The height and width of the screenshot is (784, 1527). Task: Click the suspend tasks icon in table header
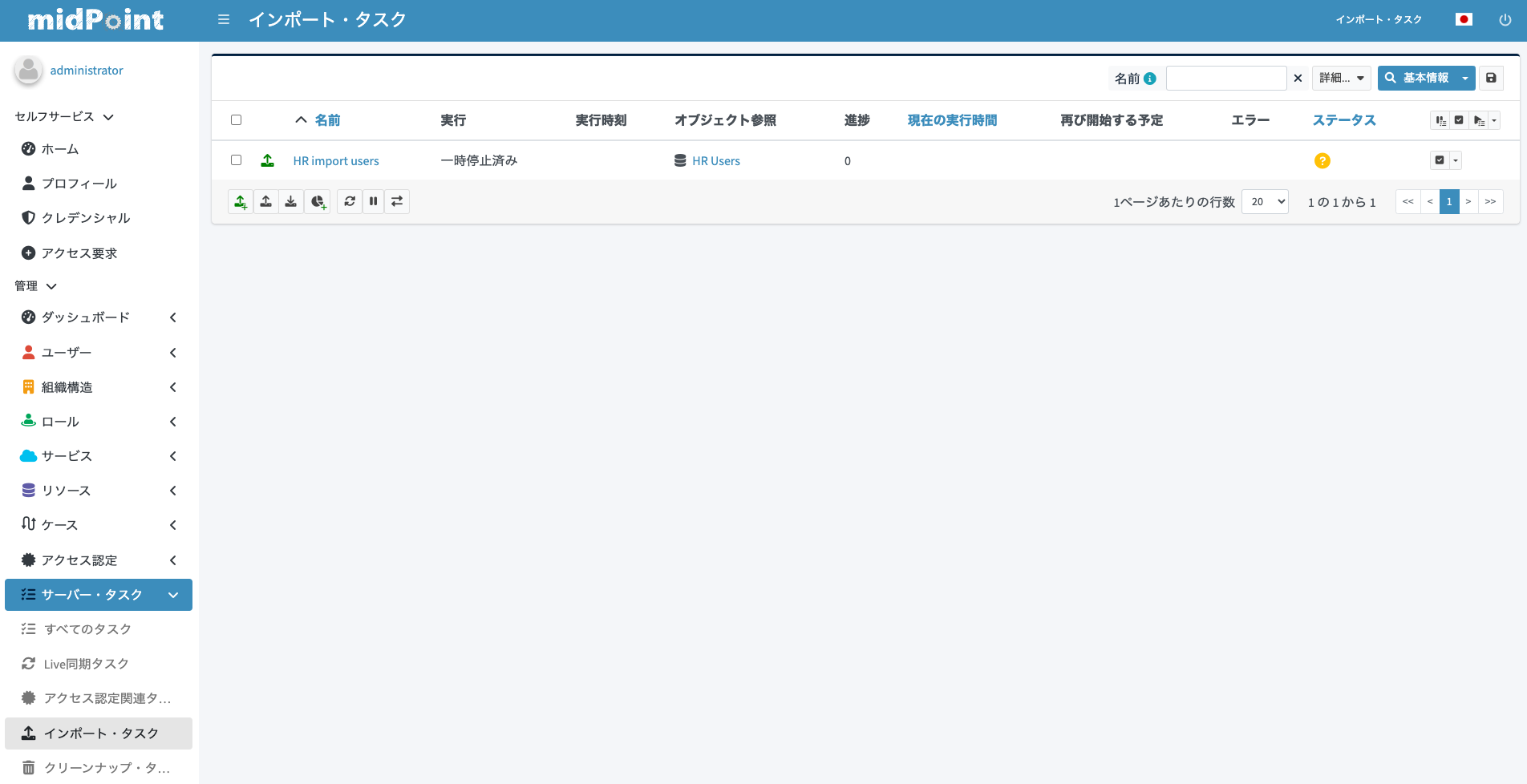pos(1441,120)
